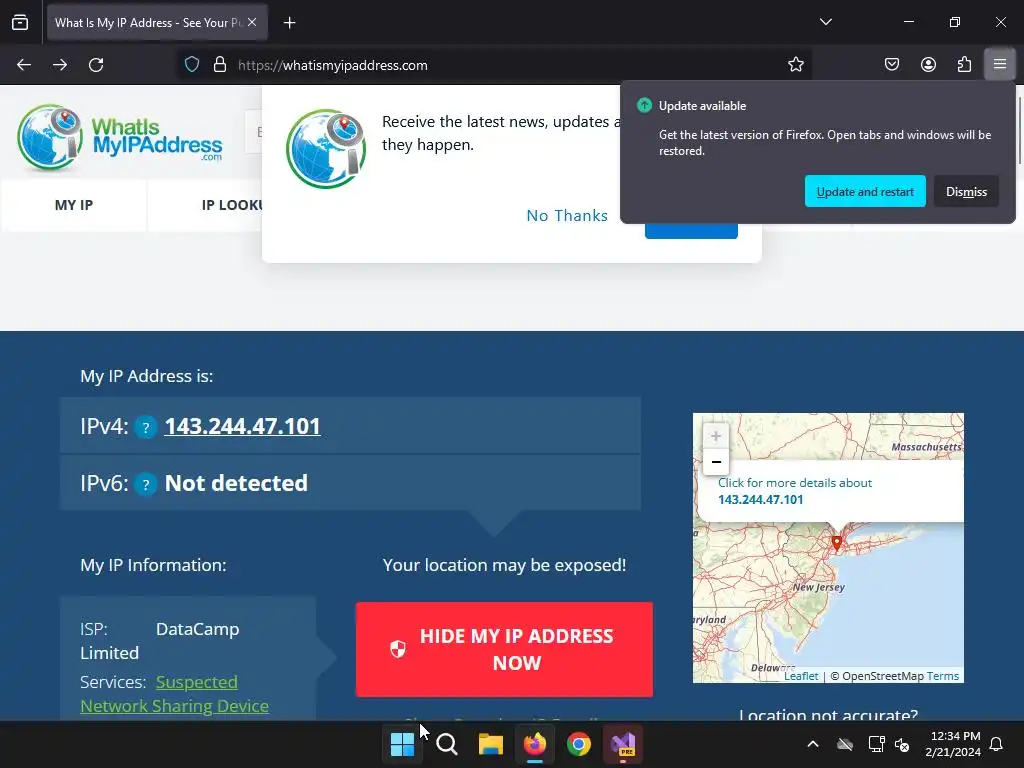Click HIDE MY IP ADDRESS NOW button
Image resolution: width=1024 pixels, height=768 pixels.
click(x=504, y=649)
